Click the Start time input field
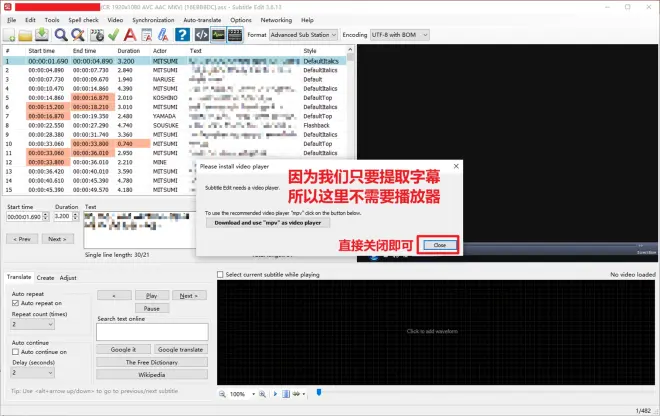The width and height of the screenshot is (660, 416). pyautogui.click(x=24, y=217)
